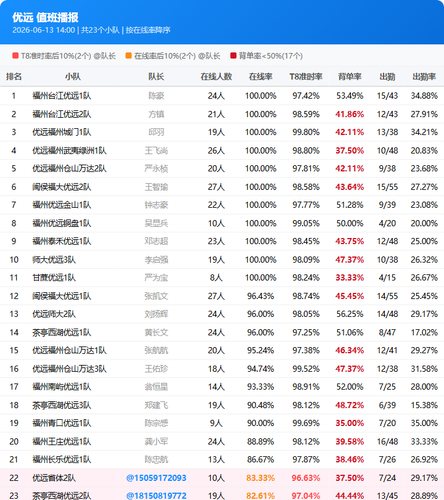Click the 99.69% T8 rate cell

pos(306,423)
